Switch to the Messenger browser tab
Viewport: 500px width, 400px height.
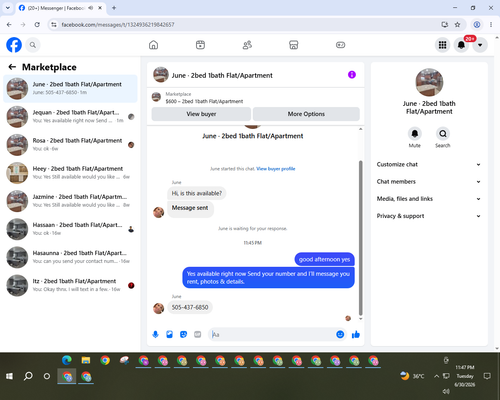60,8
